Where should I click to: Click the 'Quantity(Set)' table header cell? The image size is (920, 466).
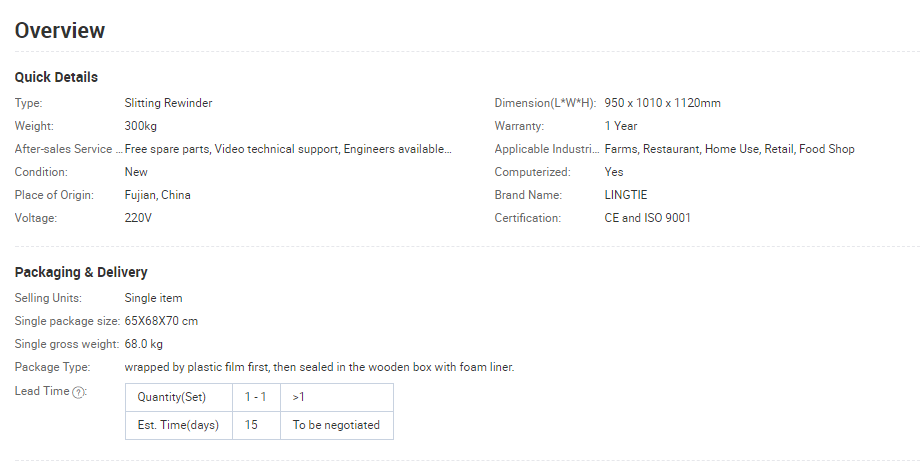pyautogui.click(x=171, y=397)
